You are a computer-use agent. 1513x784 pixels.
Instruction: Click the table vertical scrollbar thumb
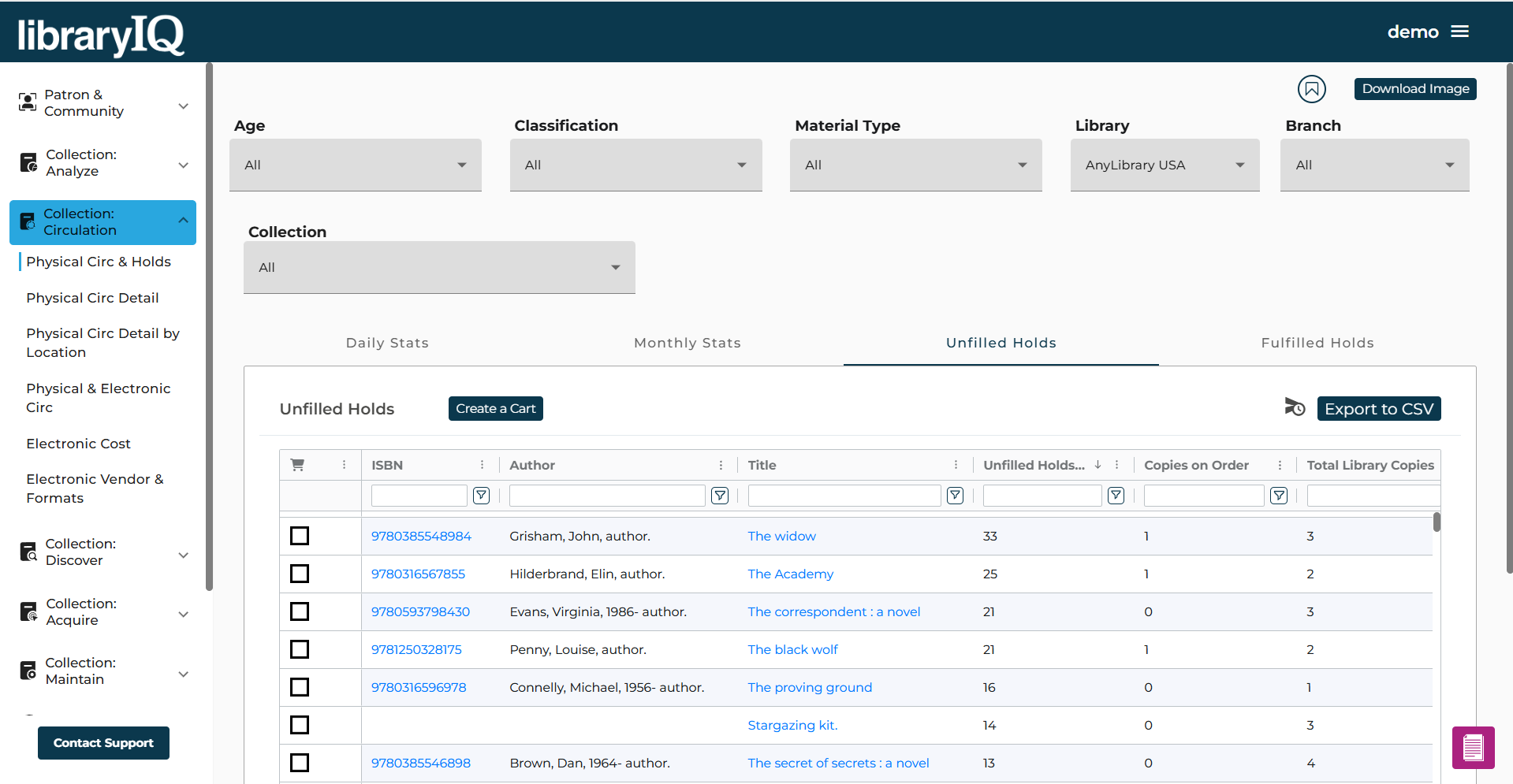point(1437,522)
